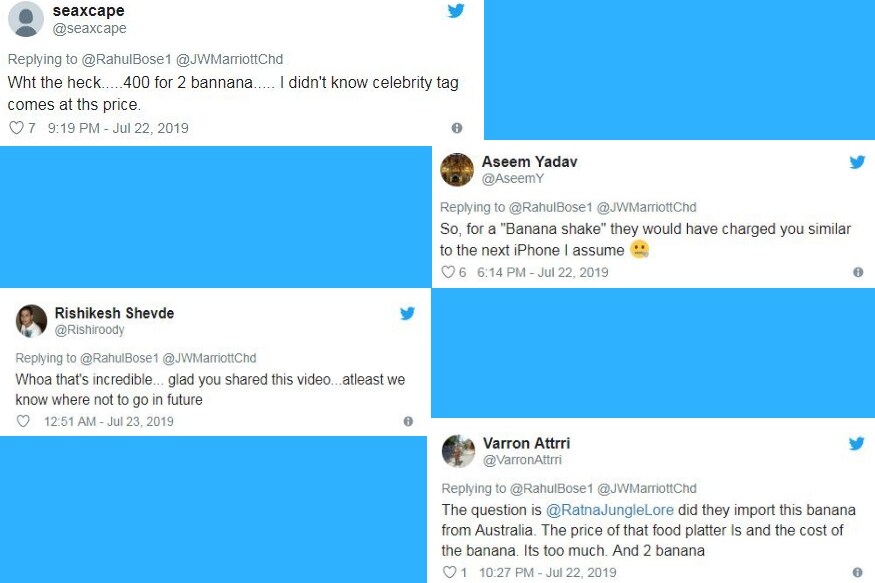Open seaxcape's profile avatar
This screenshot has height=583, width=875.
[24, 19]
